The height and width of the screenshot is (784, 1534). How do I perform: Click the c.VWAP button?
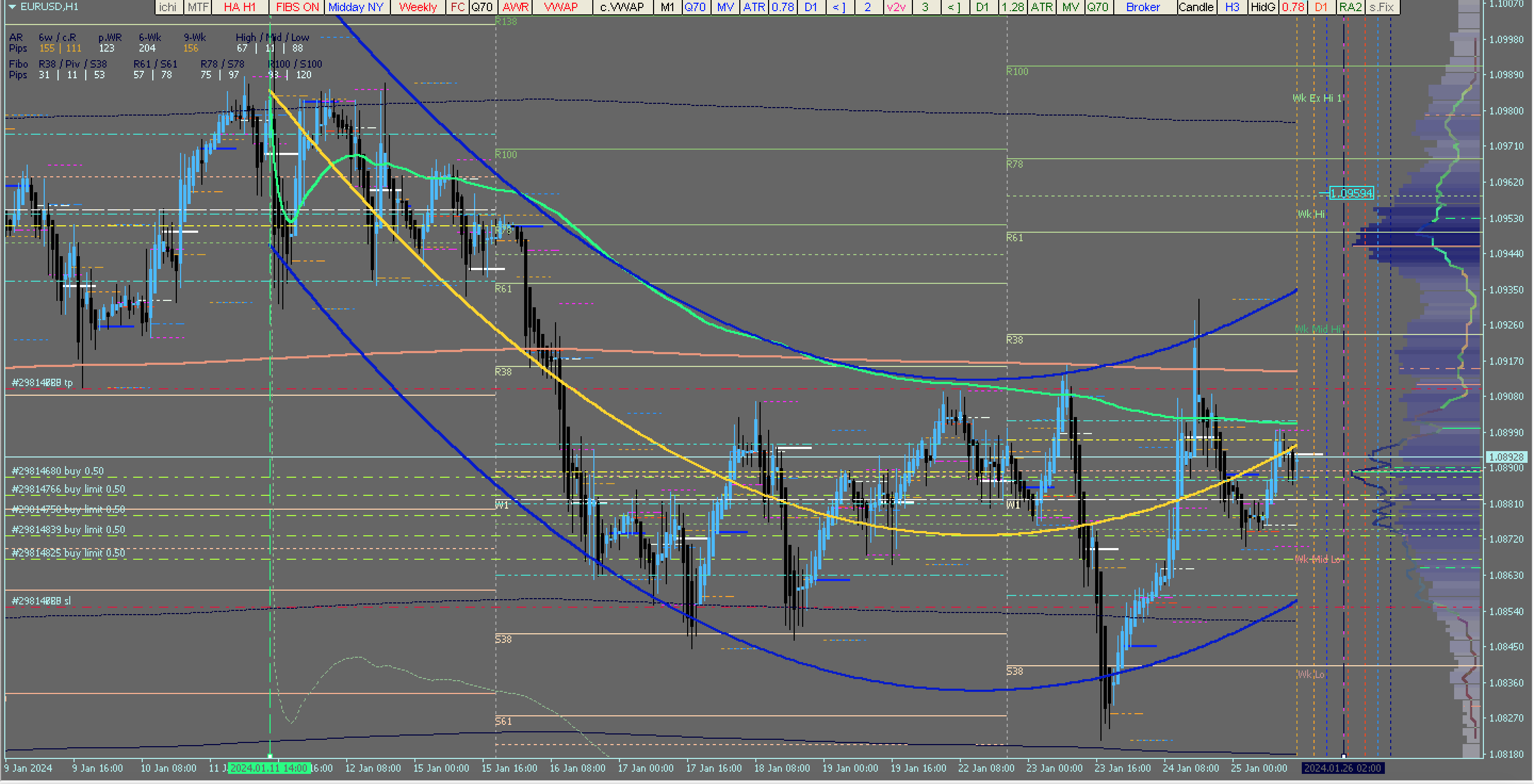pos(622,7)
